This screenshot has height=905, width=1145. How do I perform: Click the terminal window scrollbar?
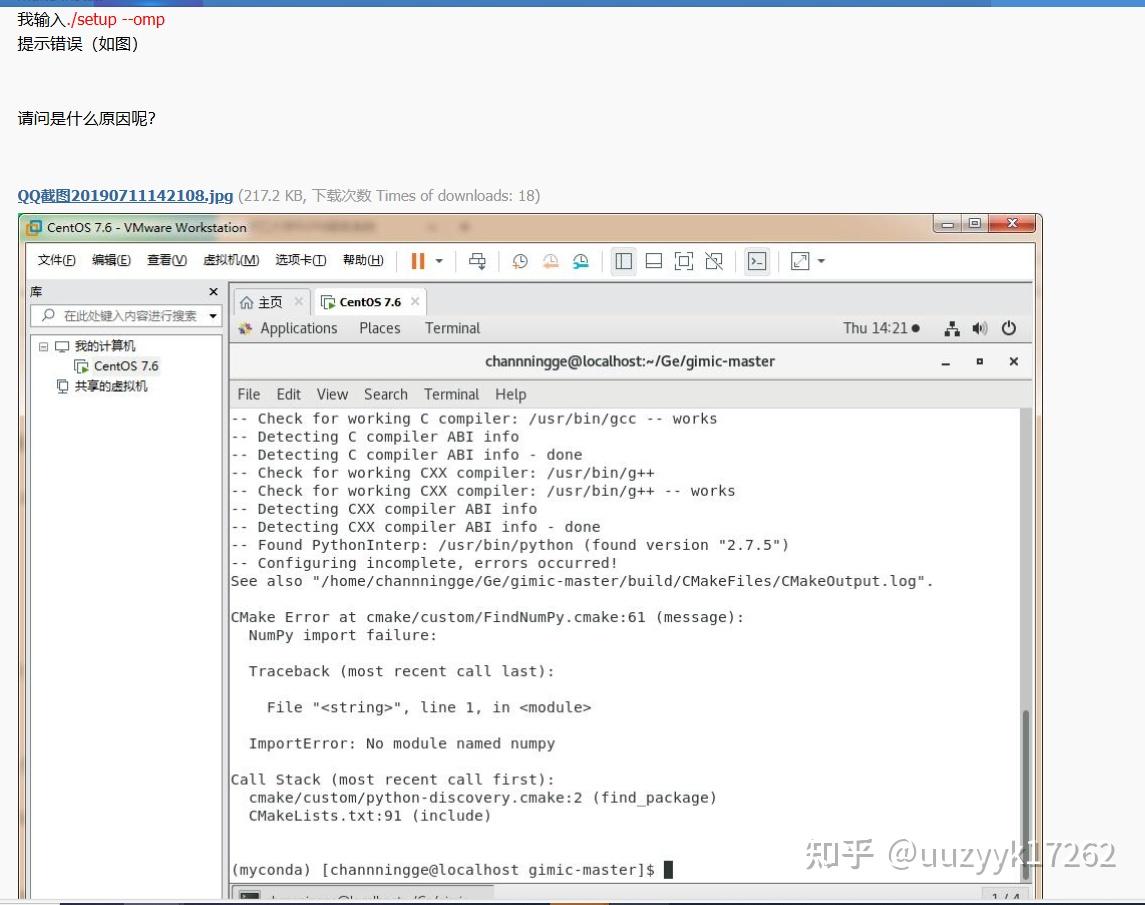pos(1025,795)
